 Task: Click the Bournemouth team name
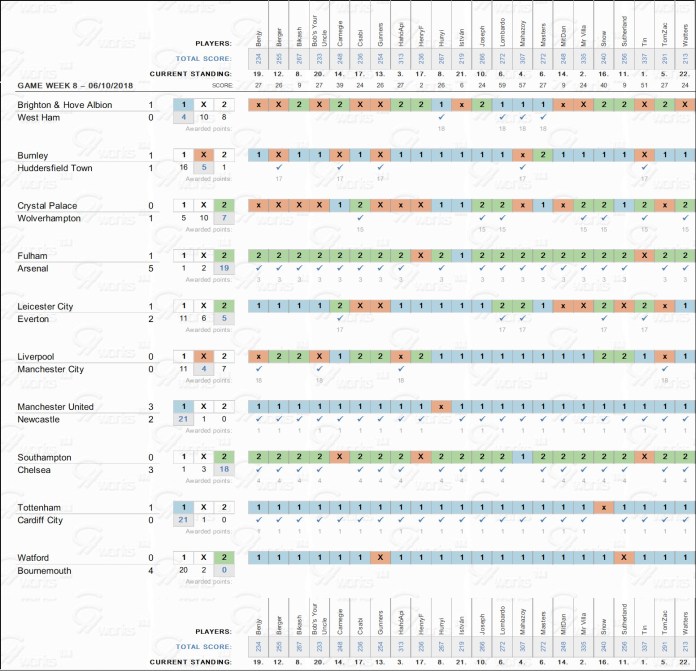coord(46,570)
